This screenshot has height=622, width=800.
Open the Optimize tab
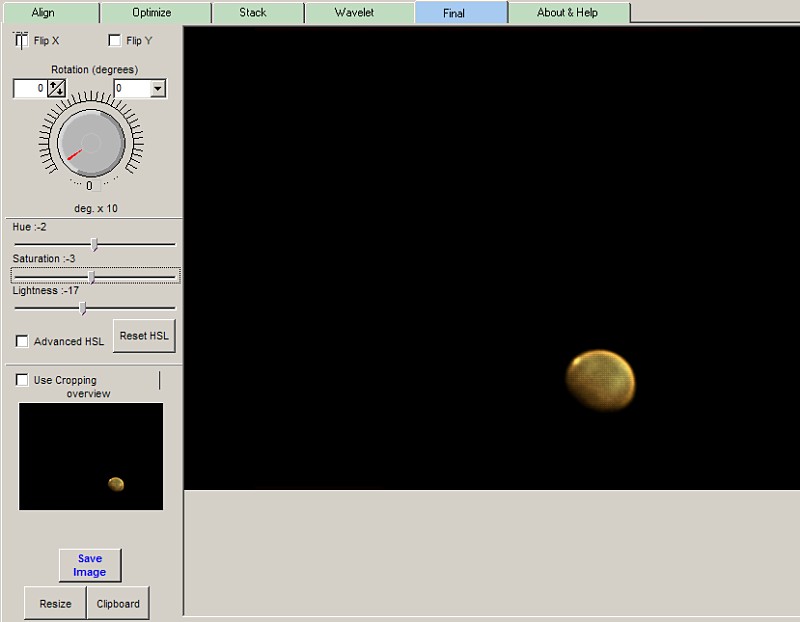tap(152, 13)
